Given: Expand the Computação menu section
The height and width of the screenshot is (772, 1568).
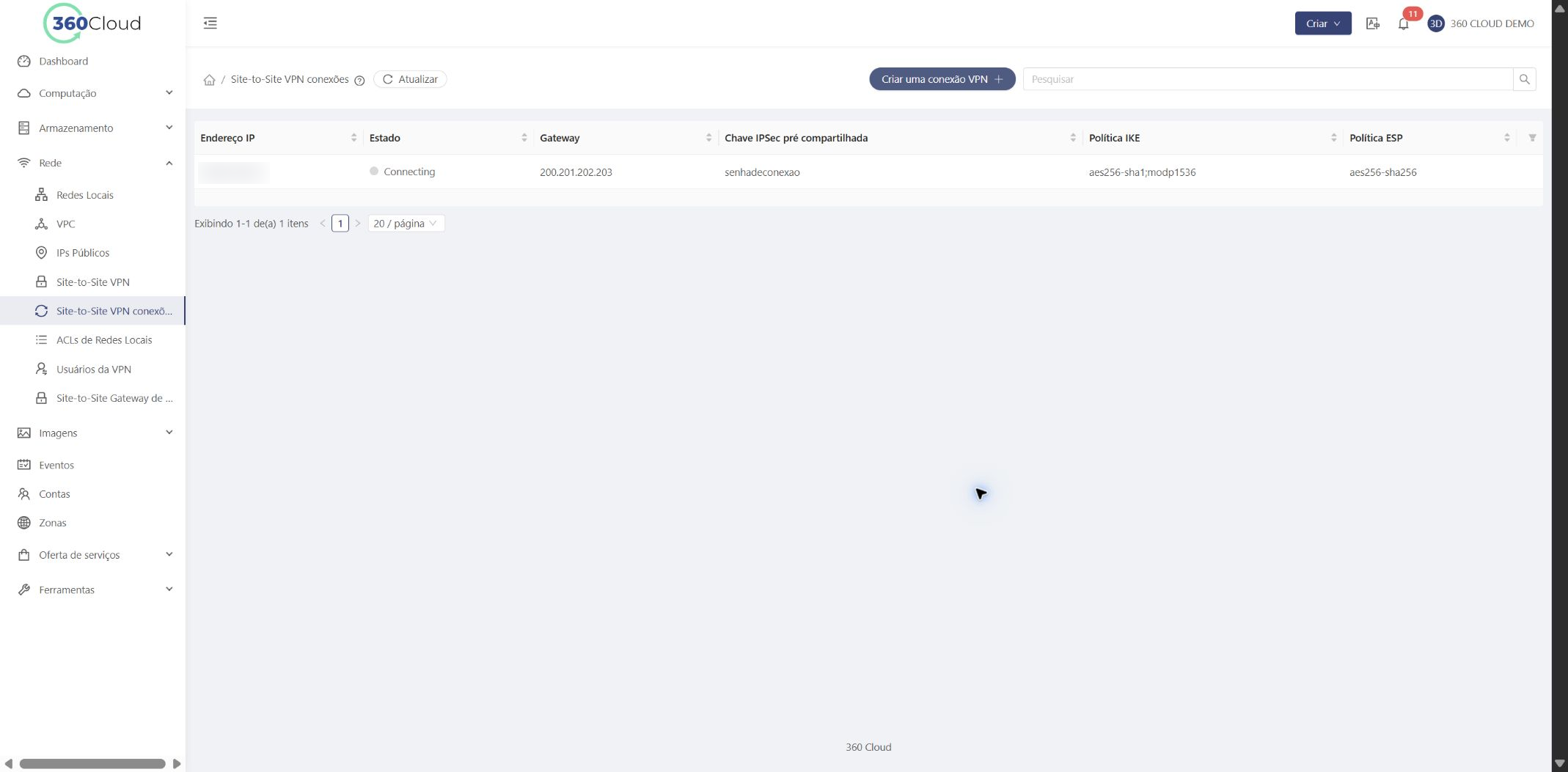Looking at the screenshot, I should pos(92,93).
